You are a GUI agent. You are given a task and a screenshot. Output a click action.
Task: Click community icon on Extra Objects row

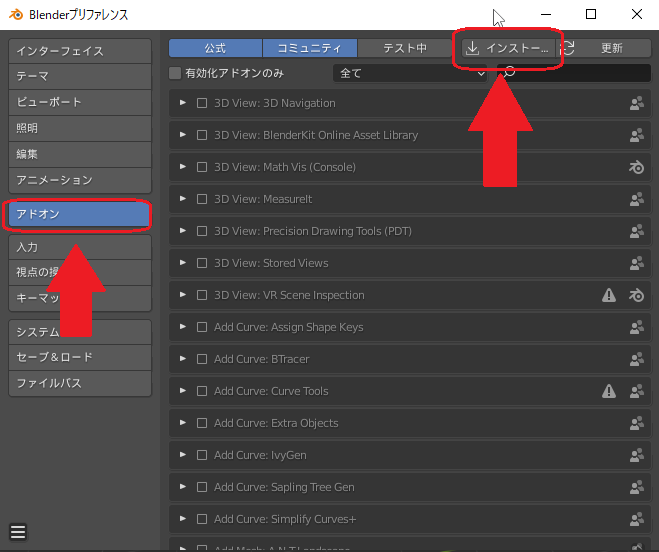[637, 423]
